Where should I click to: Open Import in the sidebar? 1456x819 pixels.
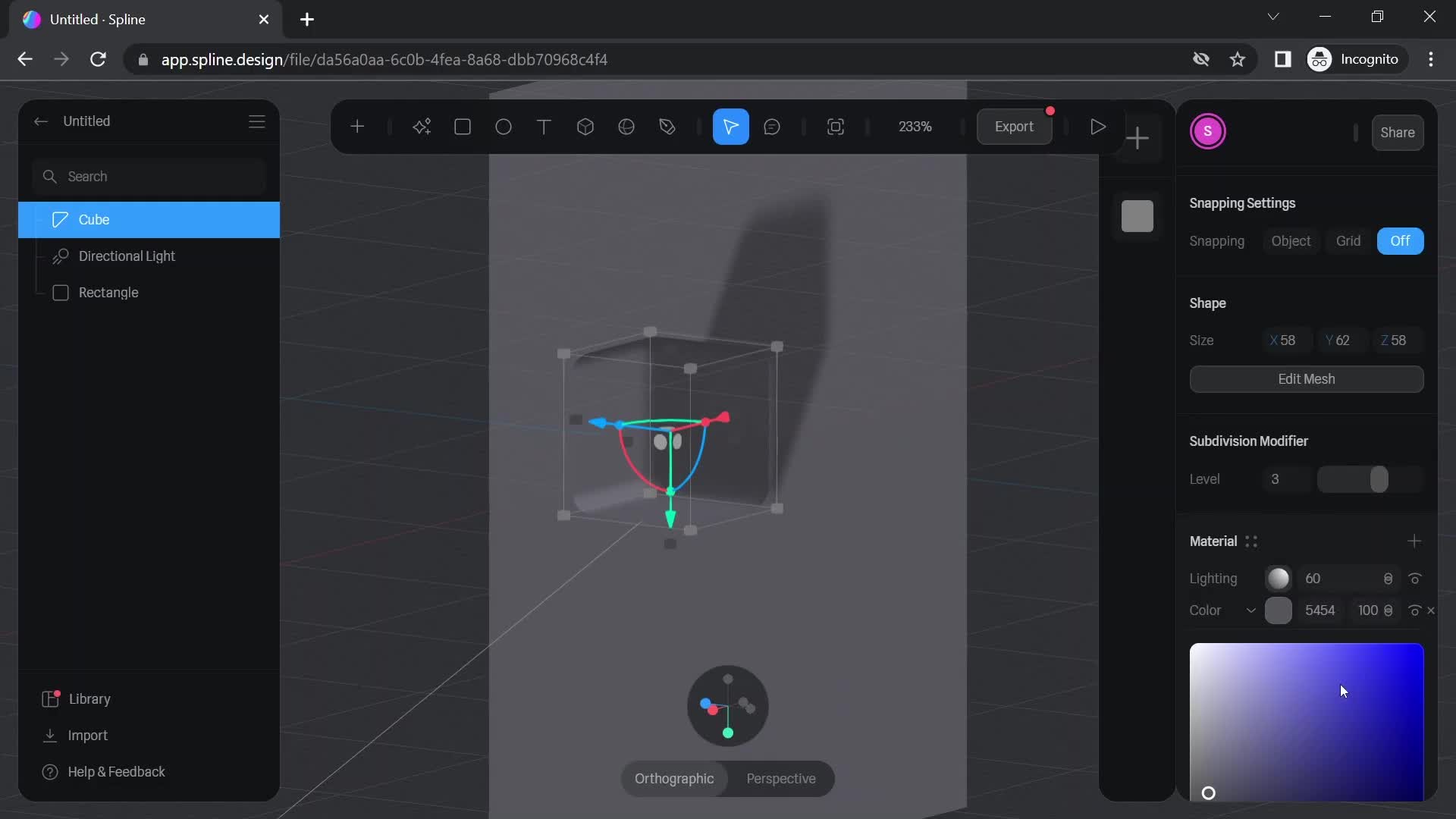pos(75,736)
